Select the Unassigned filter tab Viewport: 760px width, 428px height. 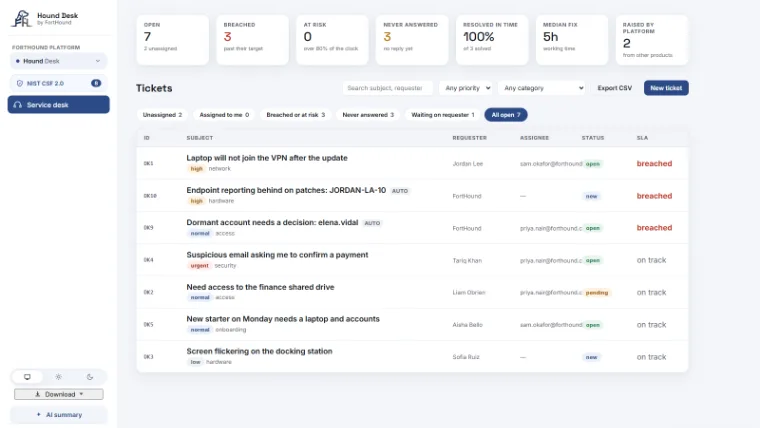162,115
